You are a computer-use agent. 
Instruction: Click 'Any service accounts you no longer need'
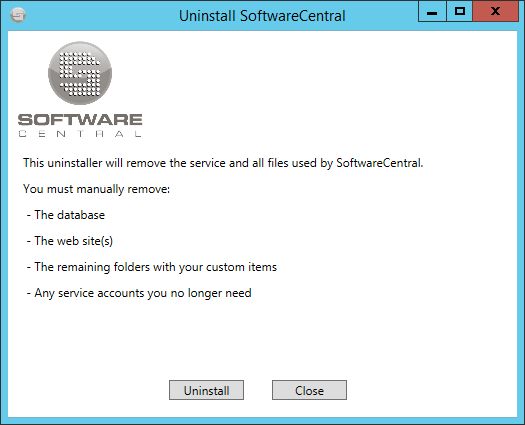pyautogui.click(x=143, y=293)
